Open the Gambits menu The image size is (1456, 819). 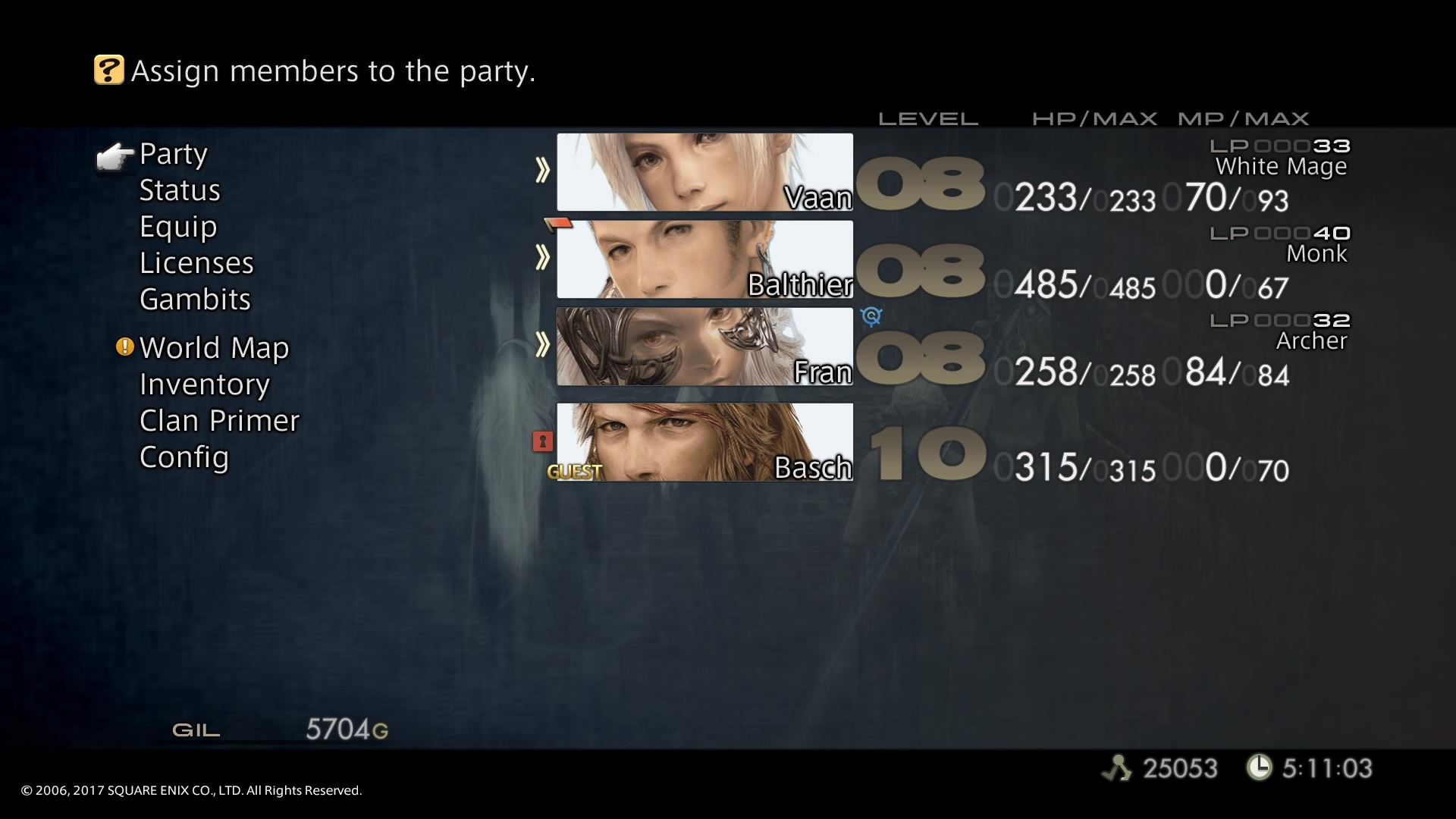click(195, 298)
